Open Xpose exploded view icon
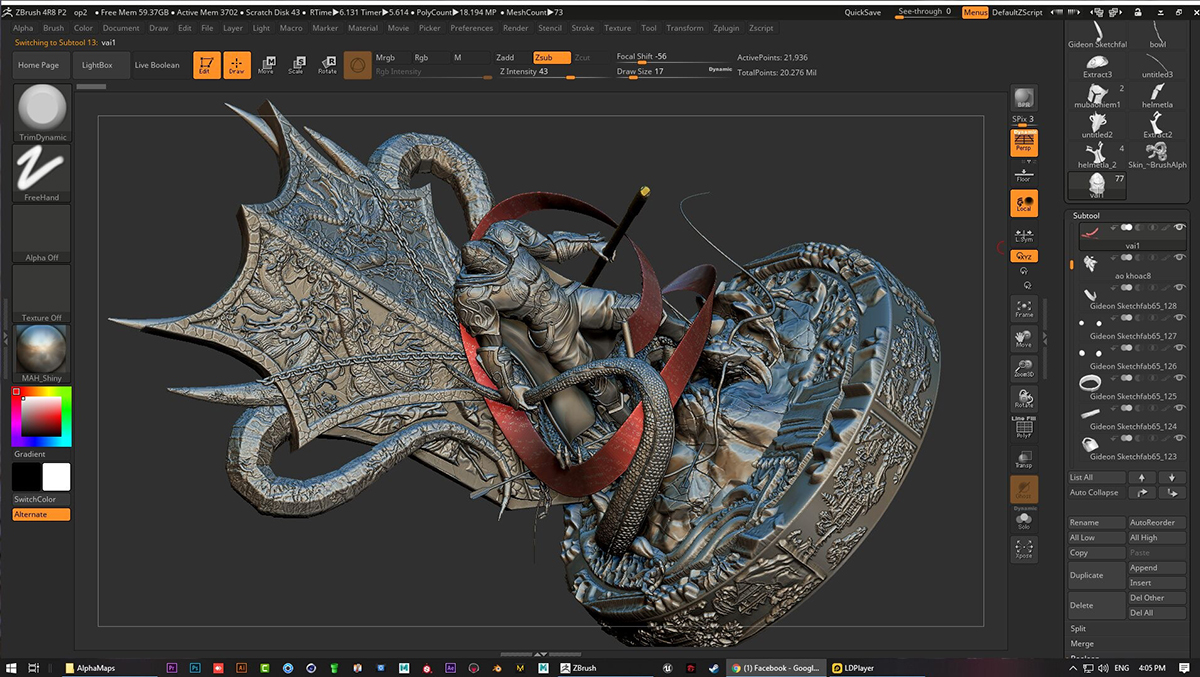1200x677 pixels. 1023,549
